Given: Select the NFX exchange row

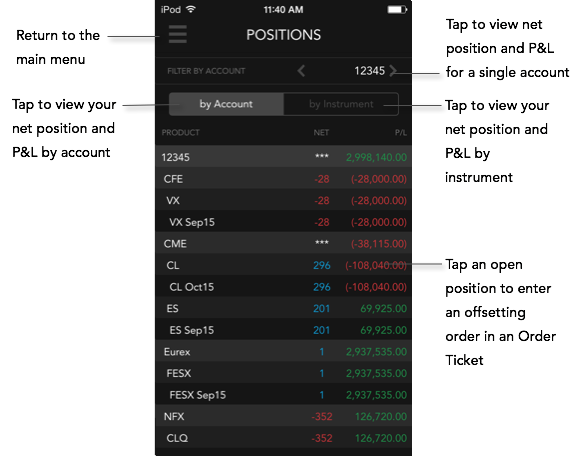Looking at the screenshot, I should [x=284, y=417].
